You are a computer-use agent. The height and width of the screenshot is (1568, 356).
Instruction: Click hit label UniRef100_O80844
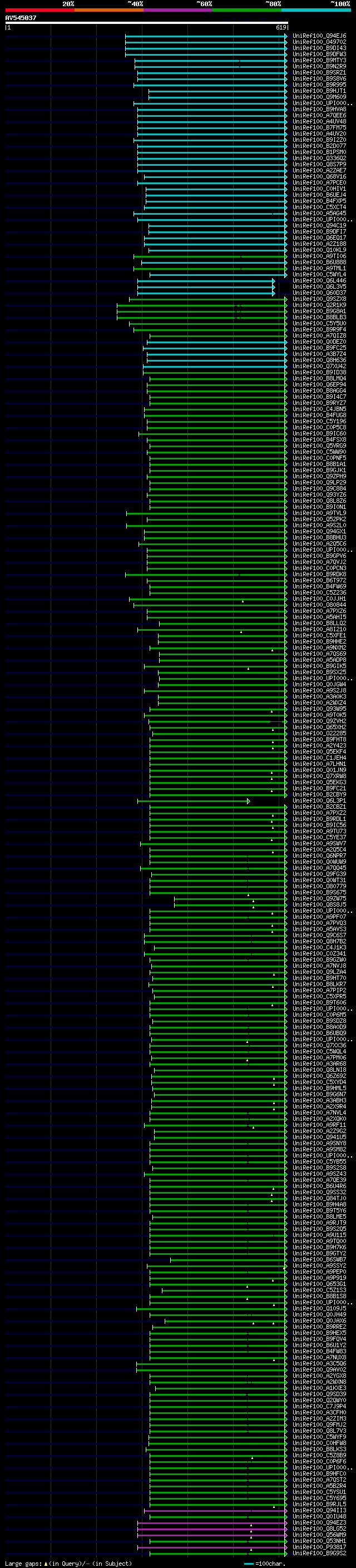point(319,605)
